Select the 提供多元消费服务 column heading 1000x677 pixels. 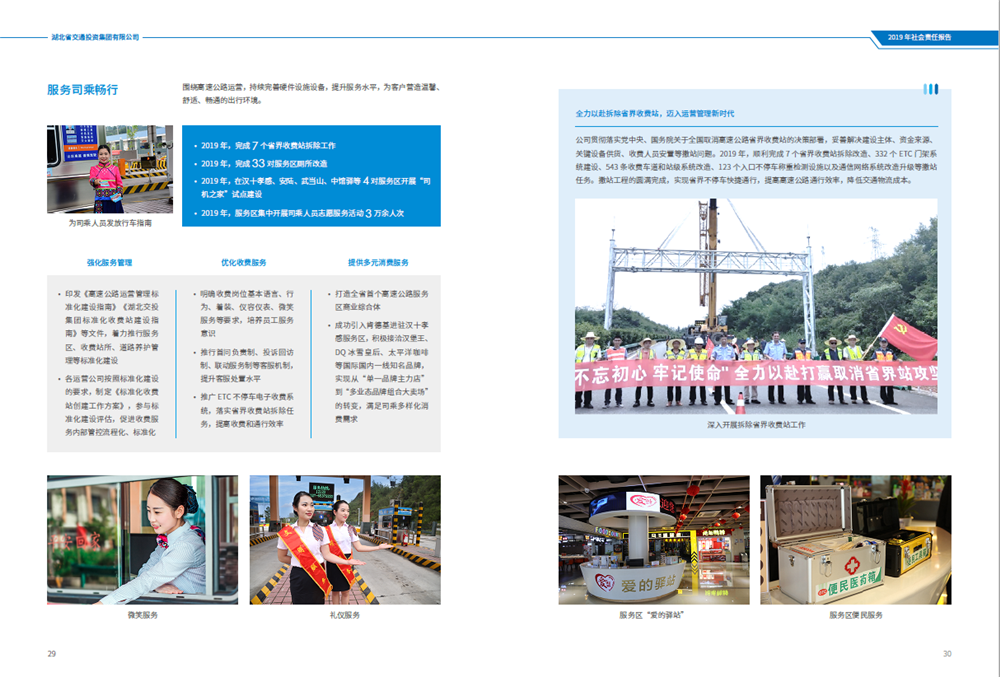pyautogui.click(x=378, y=262)
